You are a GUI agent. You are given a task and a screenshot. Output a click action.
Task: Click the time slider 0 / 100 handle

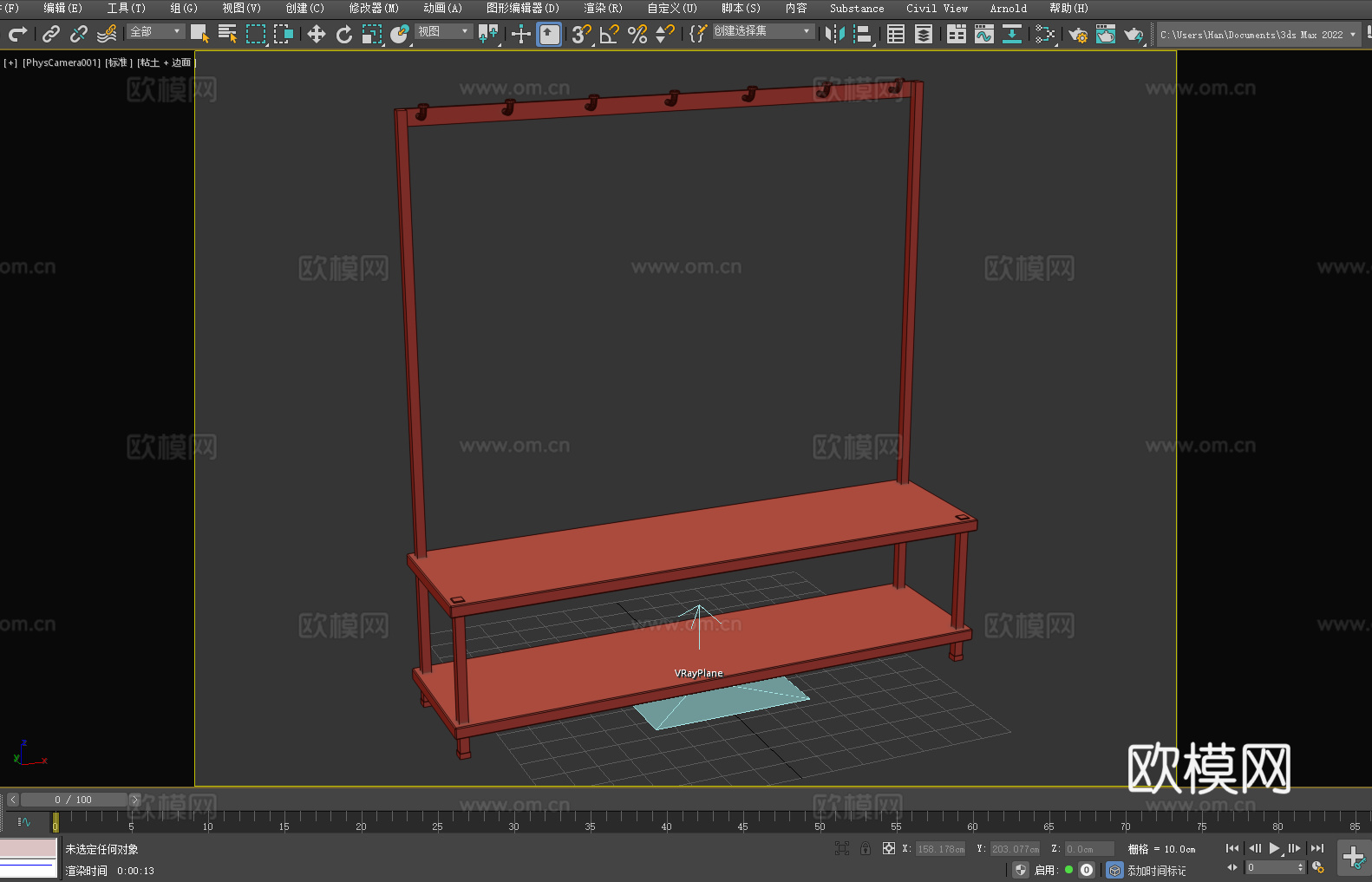tap(74, 800)
